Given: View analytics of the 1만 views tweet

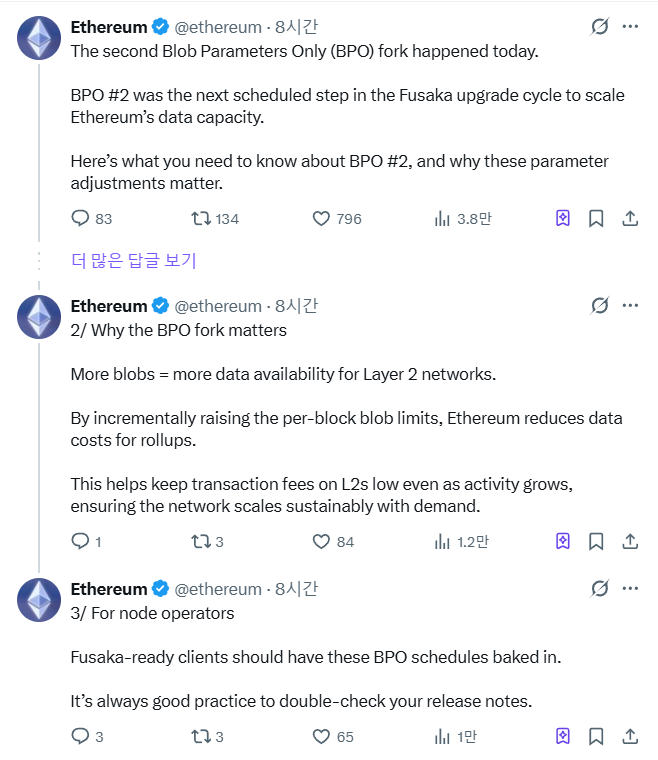Looking at the screenshot, I should [x=441, y=737].
